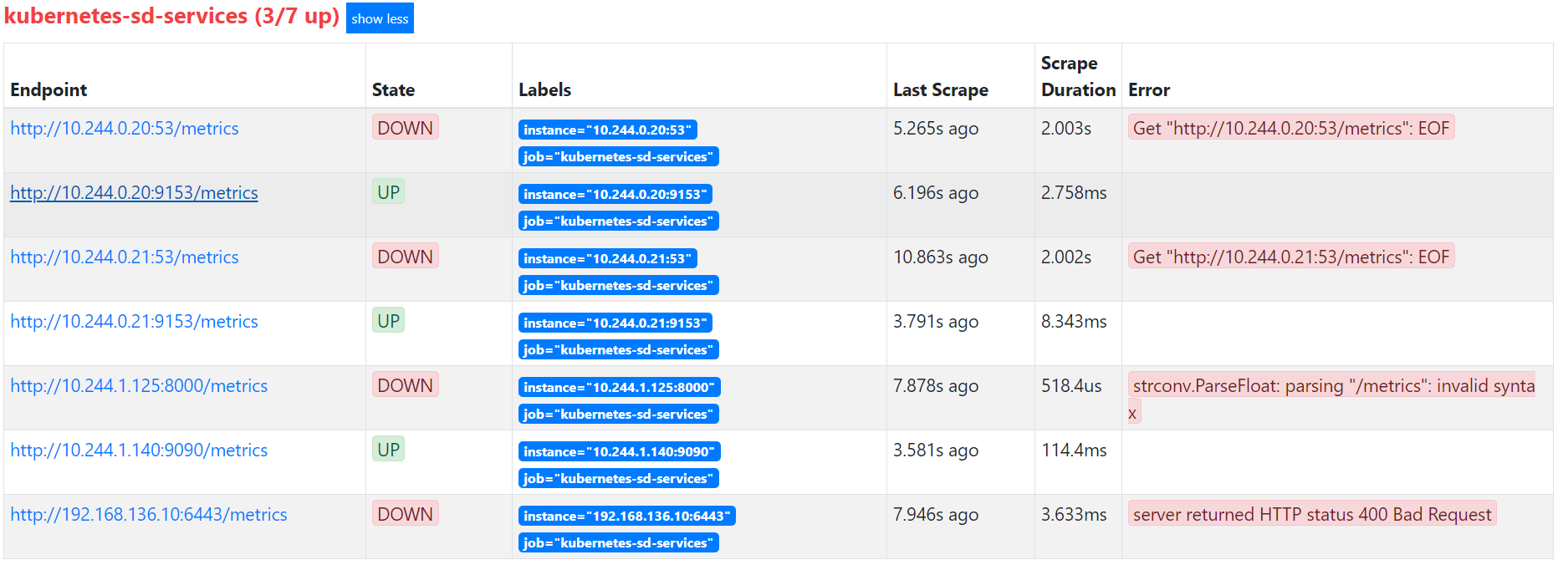Open the 192.168.136.10:6443 metrics endpoint link
The height and width of the screenshot is (565, 1568).
coord(149,515)
